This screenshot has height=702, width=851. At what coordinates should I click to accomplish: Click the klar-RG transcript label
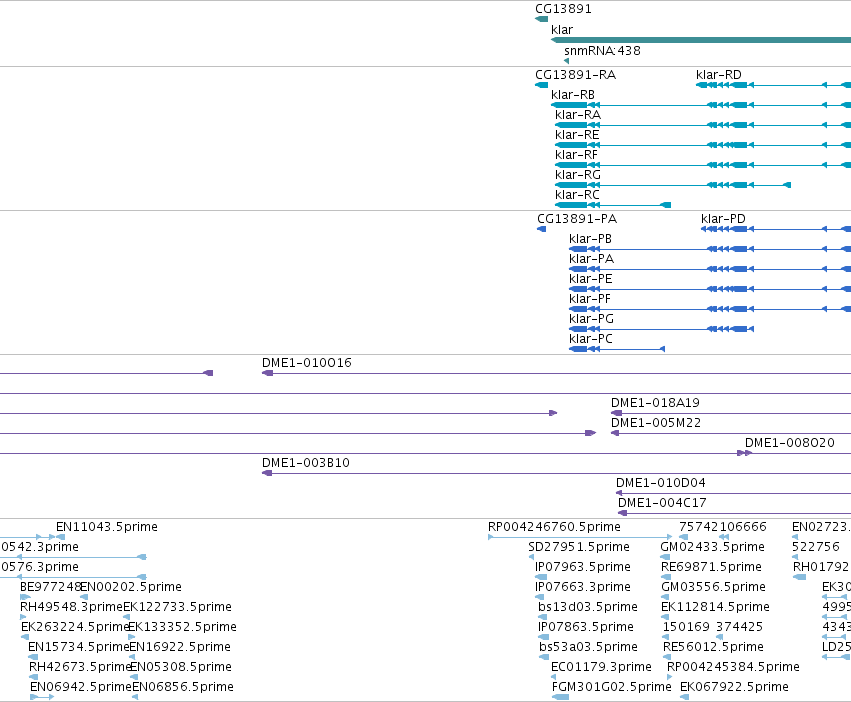pos(578,175)
